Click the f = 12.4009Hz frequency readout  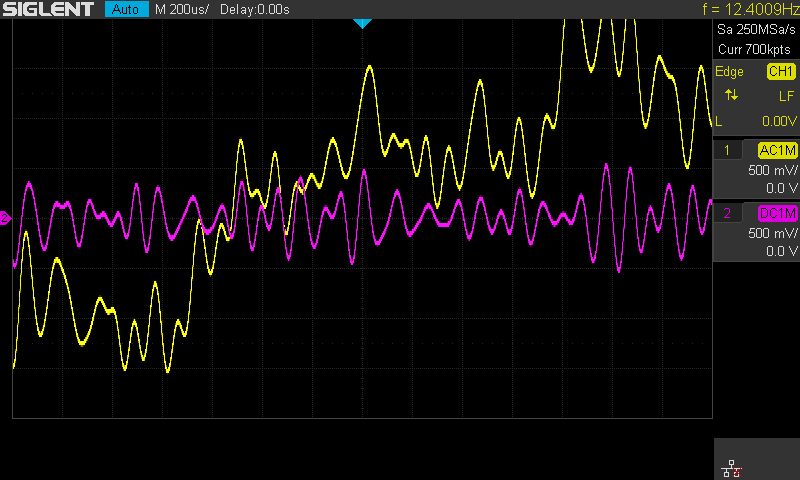pos(751,9)
